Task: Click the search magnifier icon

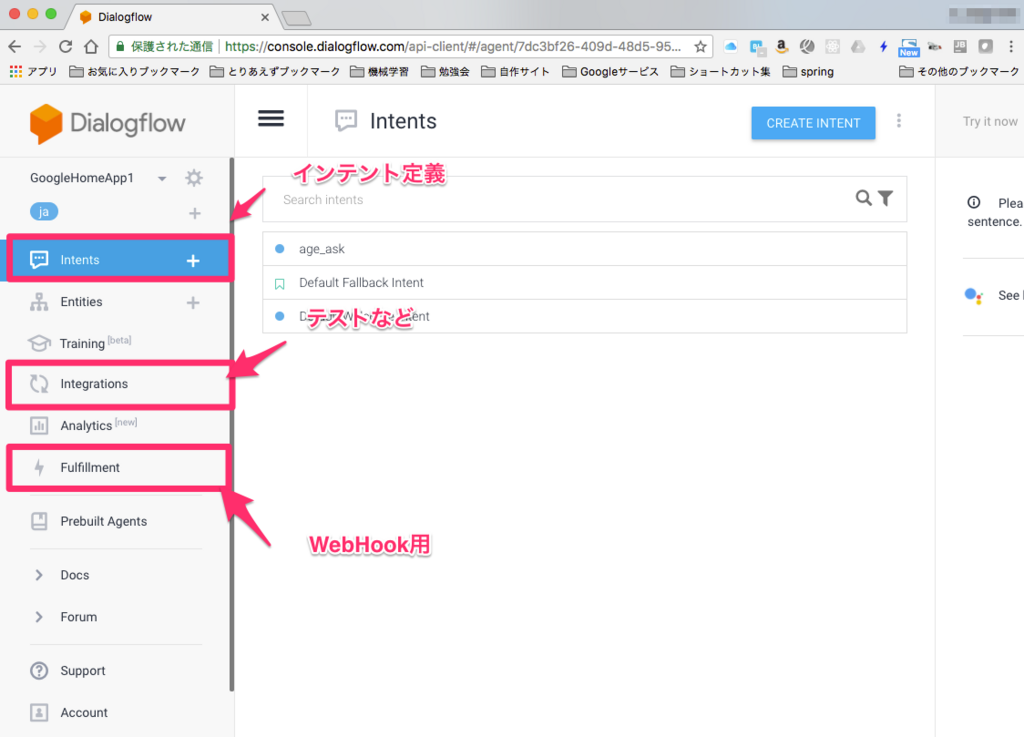Action: pyautogui.click(x=863, y=198)
